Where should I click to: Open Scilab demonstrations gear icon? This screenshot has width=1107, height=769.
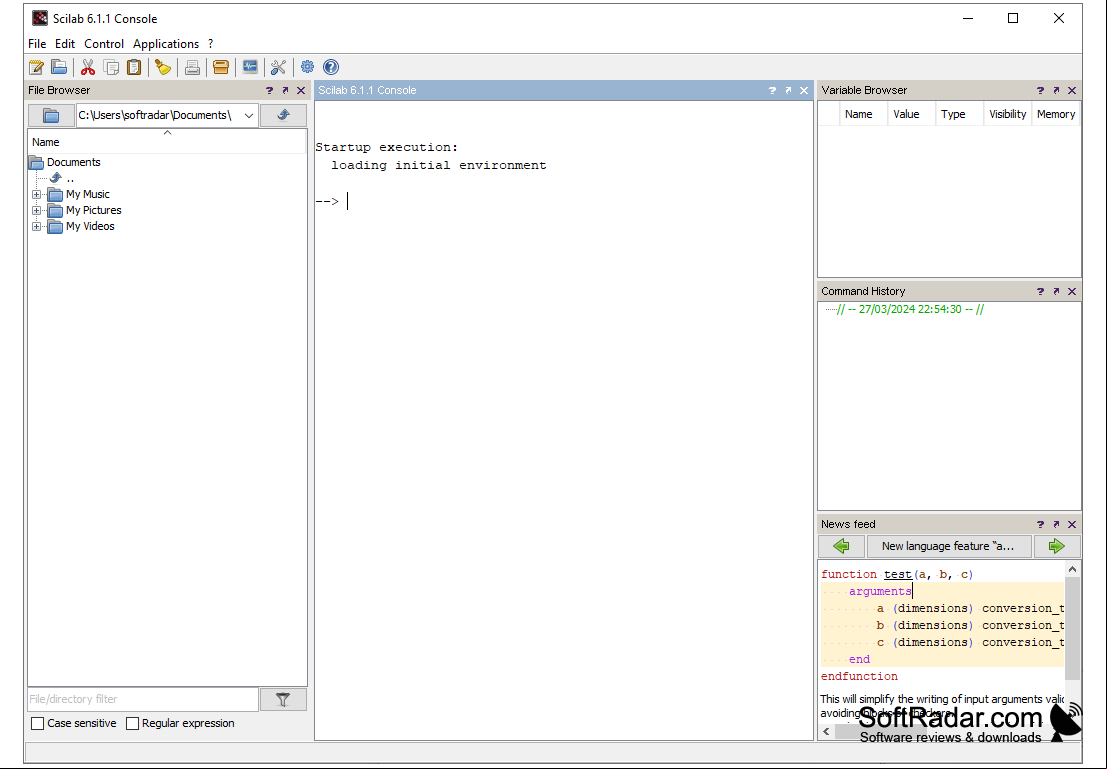point(307,67)
